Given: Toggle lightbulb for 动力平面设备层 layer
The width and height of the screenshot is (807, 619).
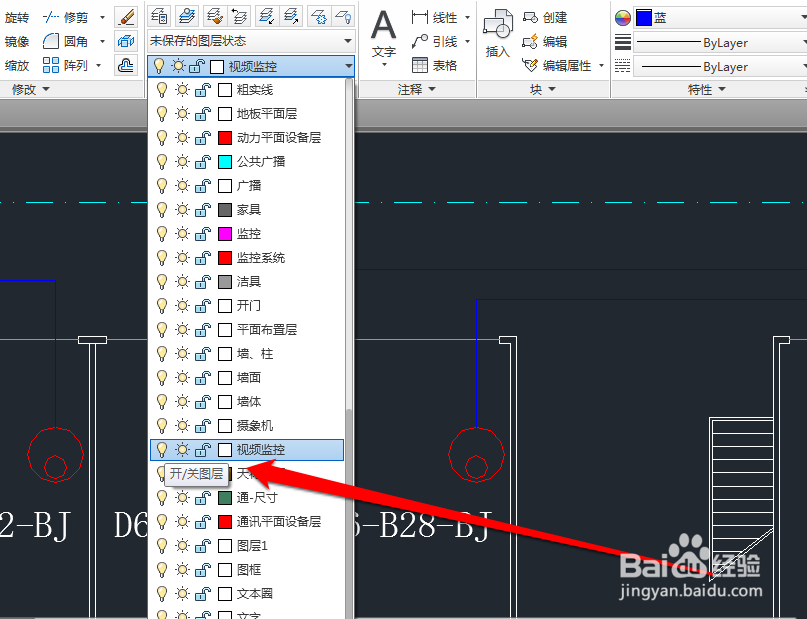Looking at the screenshot, I should pos(162,137).
